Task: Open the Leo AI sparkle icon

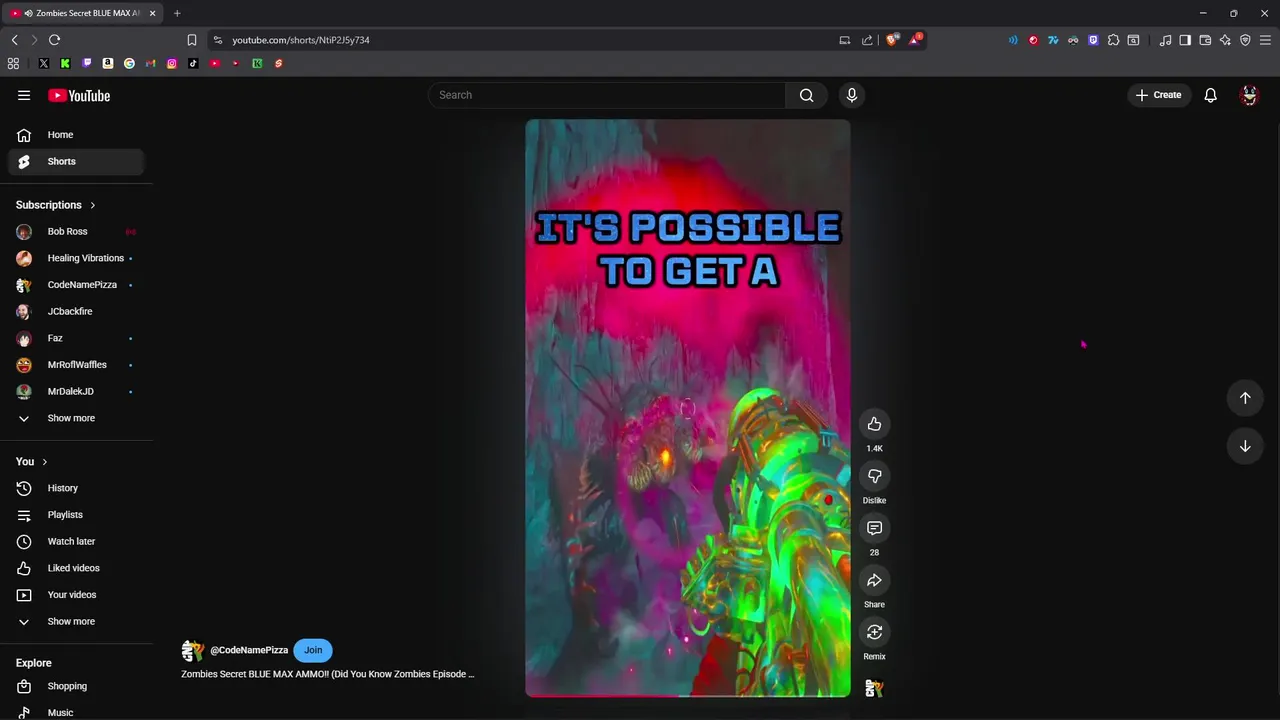Action: [1225, 40]
